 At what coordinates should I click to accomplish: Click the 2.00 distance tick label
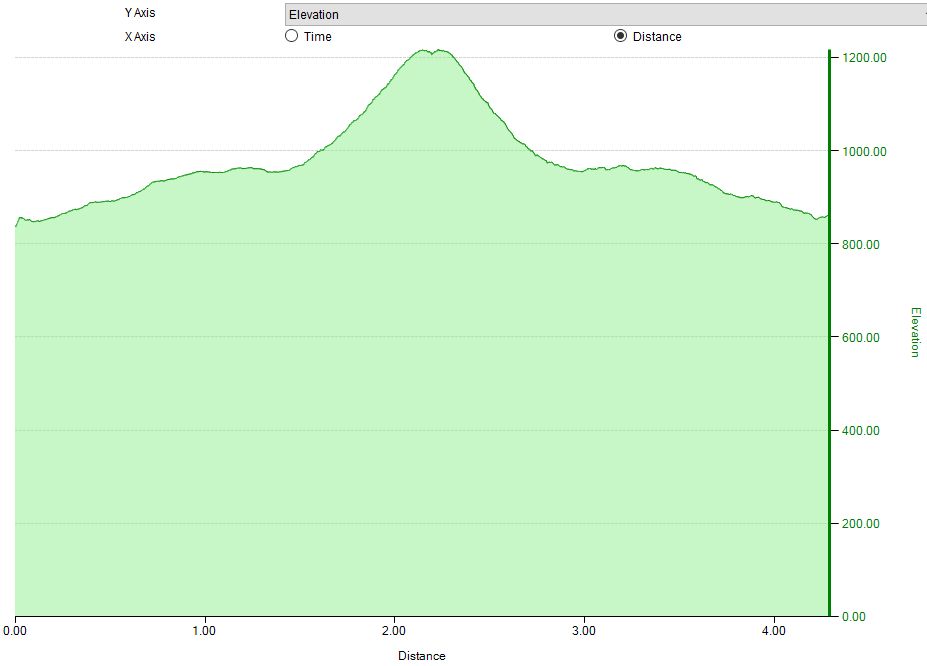(x=394, y=631)
